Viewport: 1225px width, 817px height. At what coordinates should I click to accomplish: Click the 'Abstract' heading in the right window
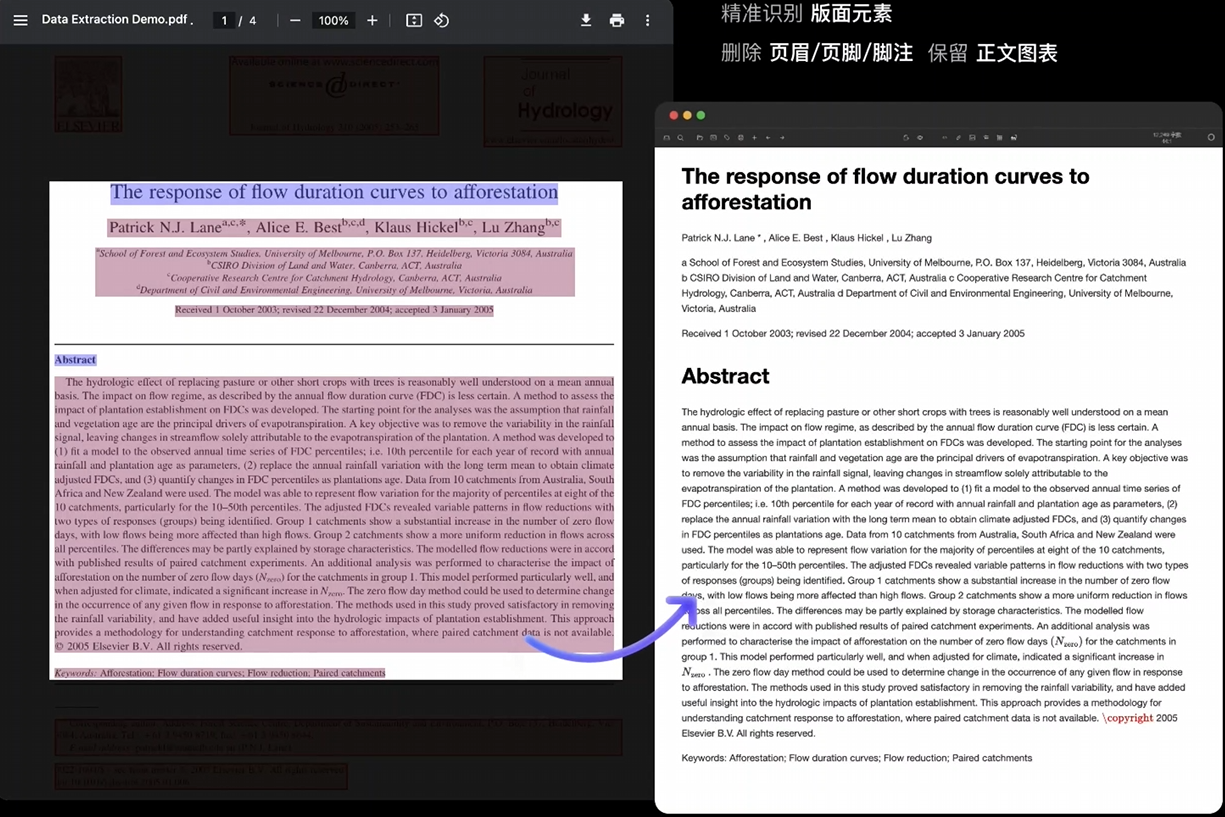[x=725, y=376]
